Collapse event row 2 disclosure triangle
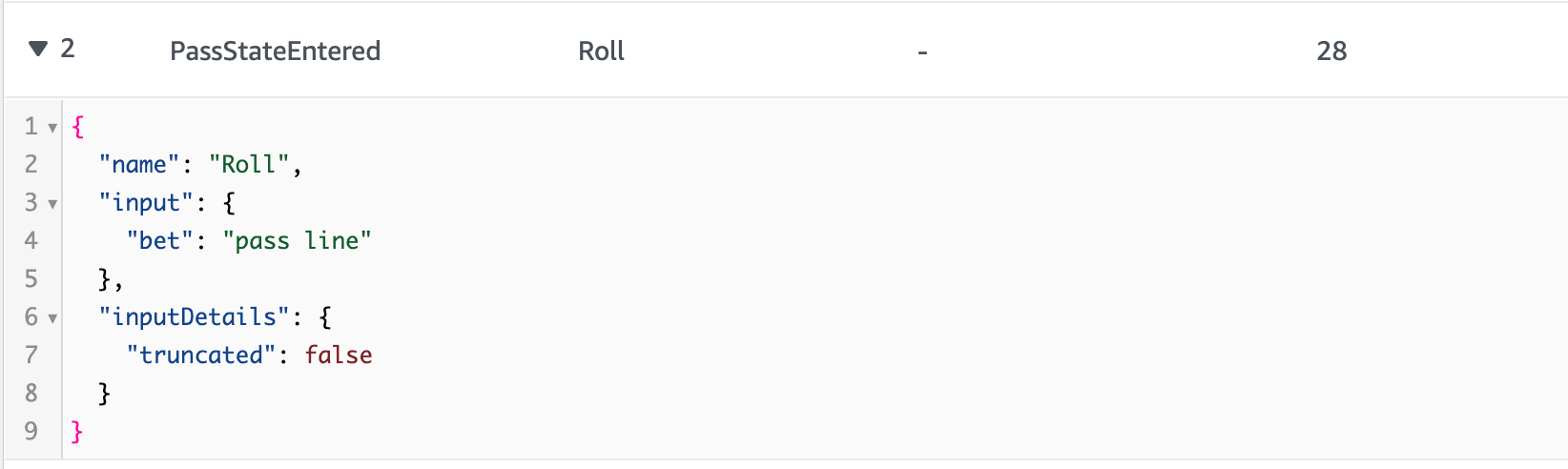This screenshot has width=1568, height=469. point(38,49)
